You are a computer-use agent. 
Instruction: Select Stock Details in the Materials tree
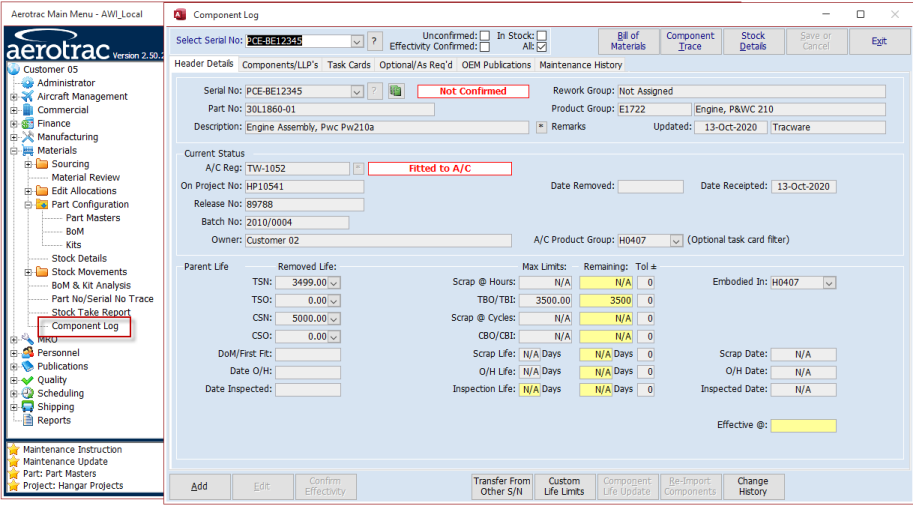coord(79,258)
